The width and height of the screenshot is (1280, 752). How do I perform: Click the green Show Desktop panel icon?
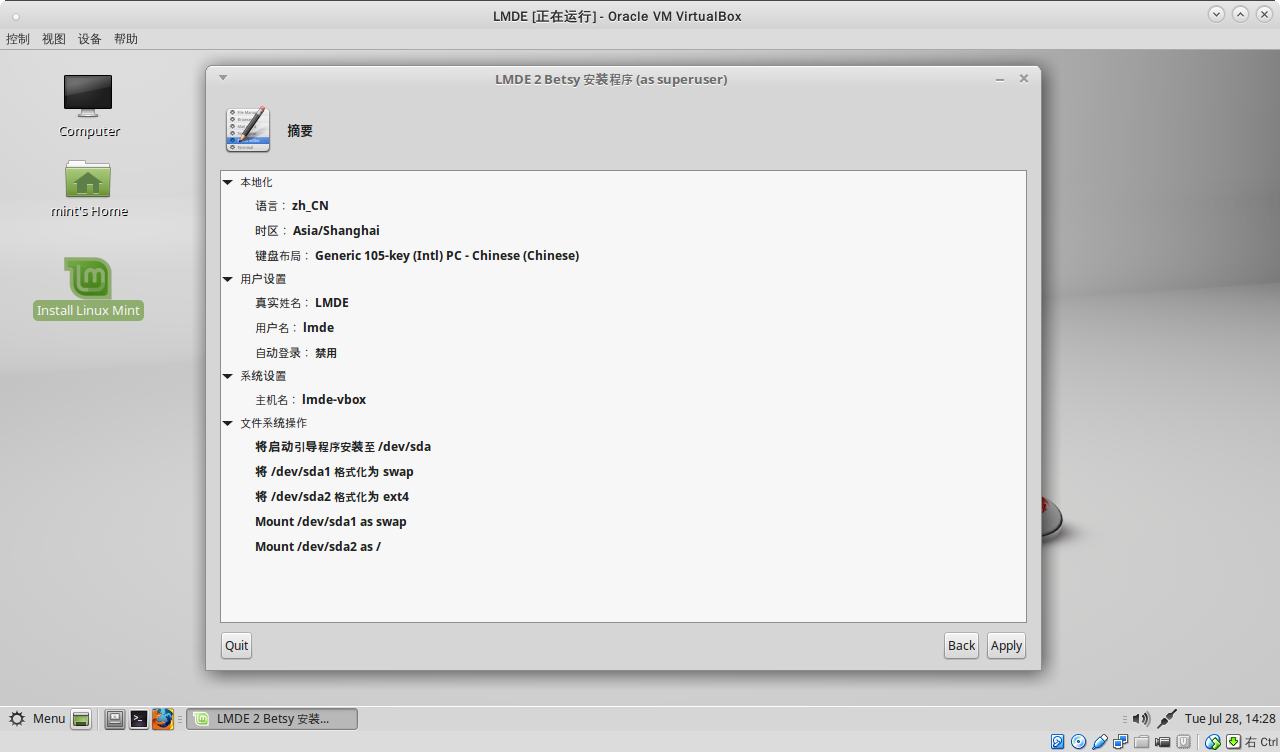(x=81, y=719)
